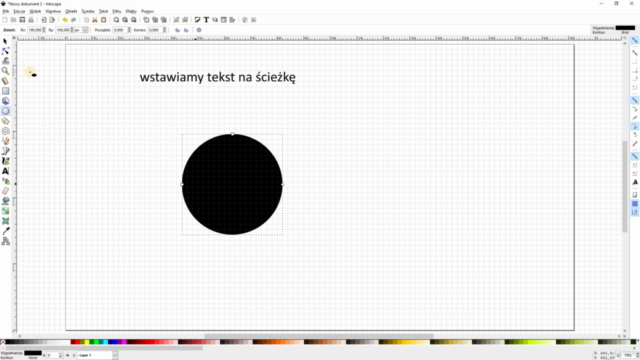
Task: Toggle snap to guides
Action: (x=635, y=212)
